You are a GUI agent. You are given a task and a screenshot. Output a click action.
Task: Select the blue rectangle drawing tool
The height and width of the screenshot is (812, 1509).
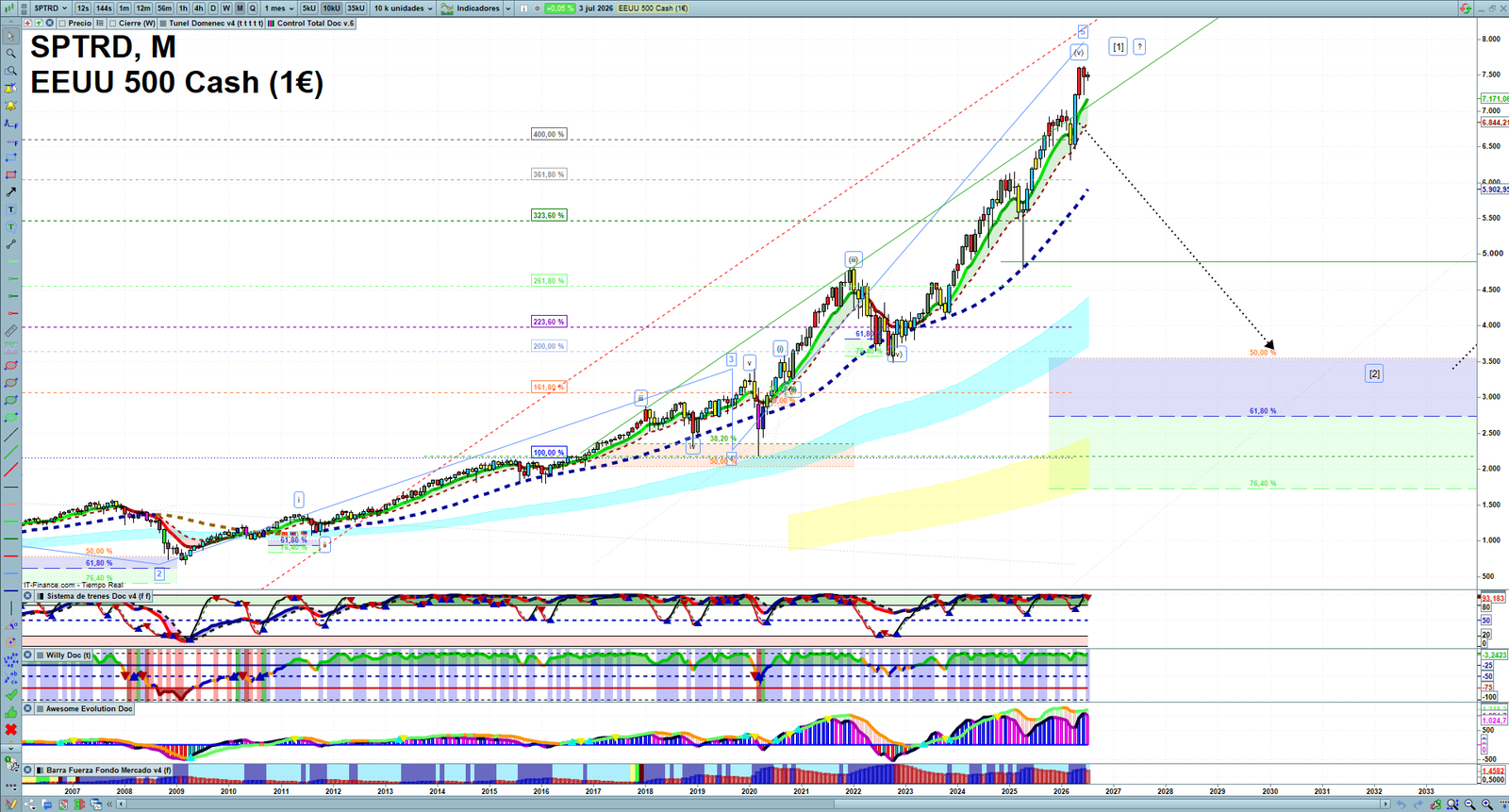[11, 157]
